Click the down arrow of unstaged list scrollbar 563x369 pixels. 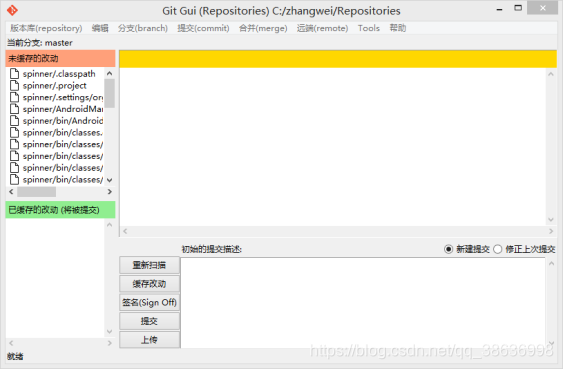tap(110, 180)
